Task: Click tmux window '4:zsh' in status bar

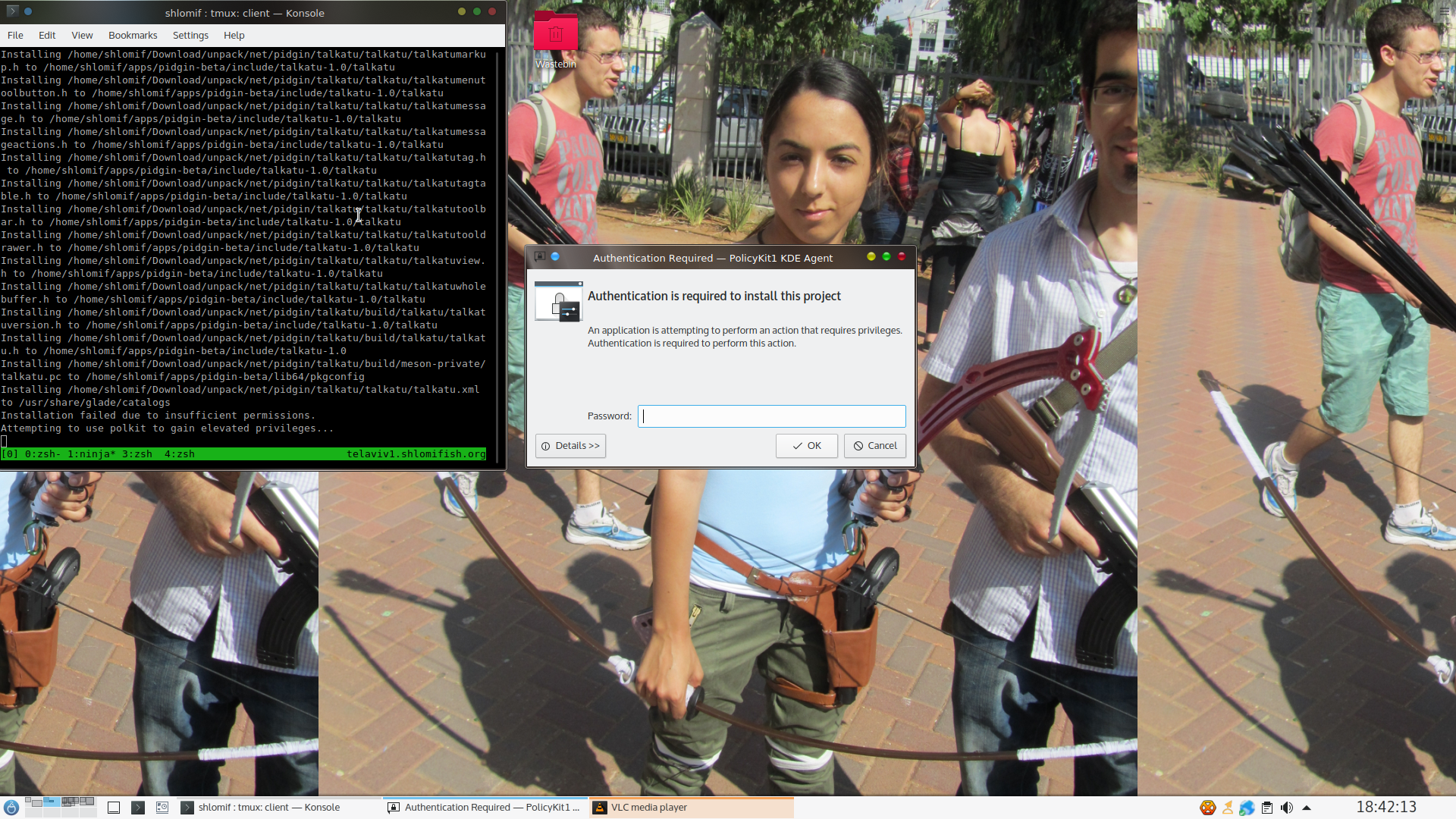Action: [x=180, y=454]
